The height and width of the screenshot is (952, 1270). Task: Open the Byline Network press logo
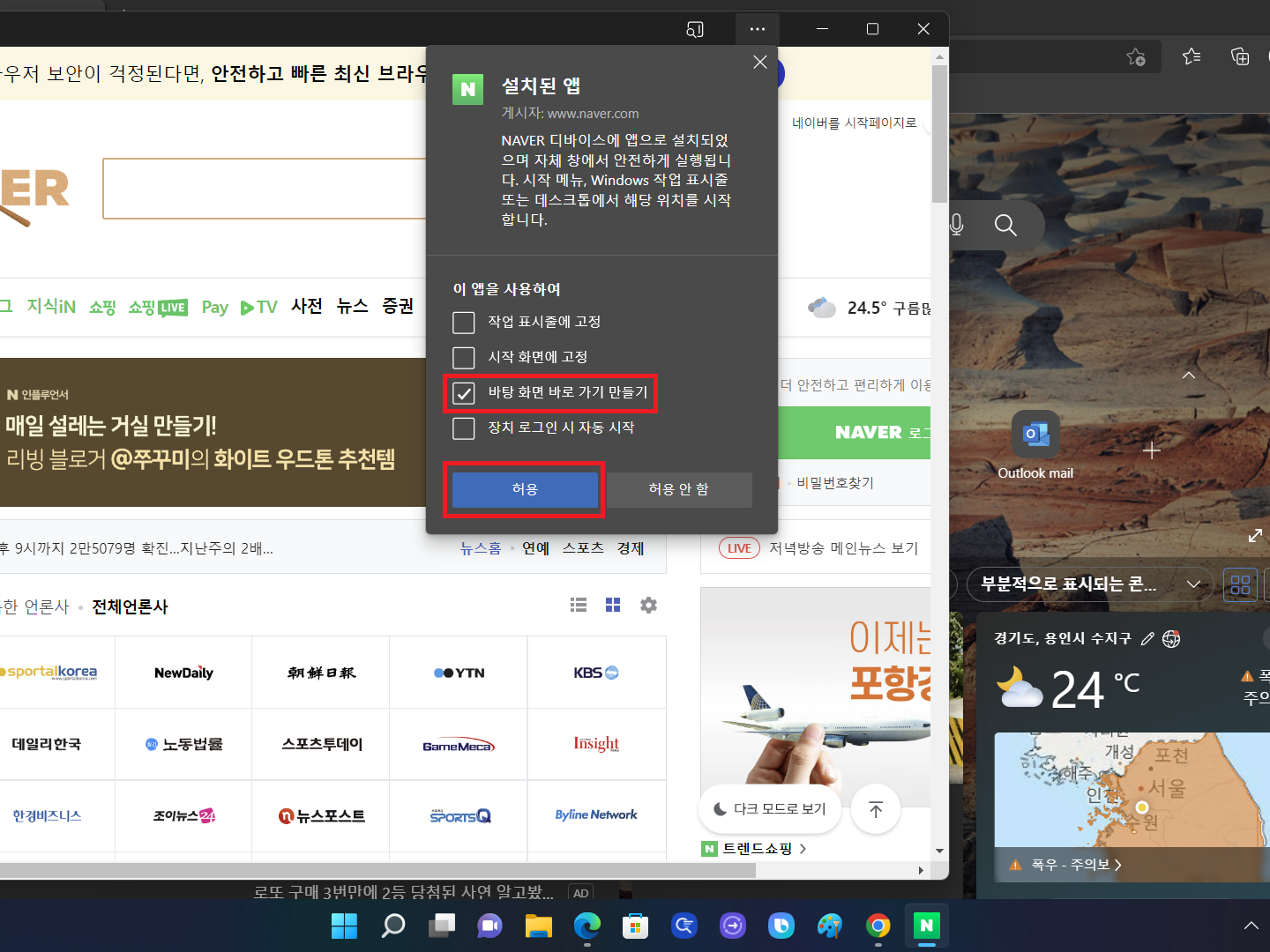pos(596,816)
